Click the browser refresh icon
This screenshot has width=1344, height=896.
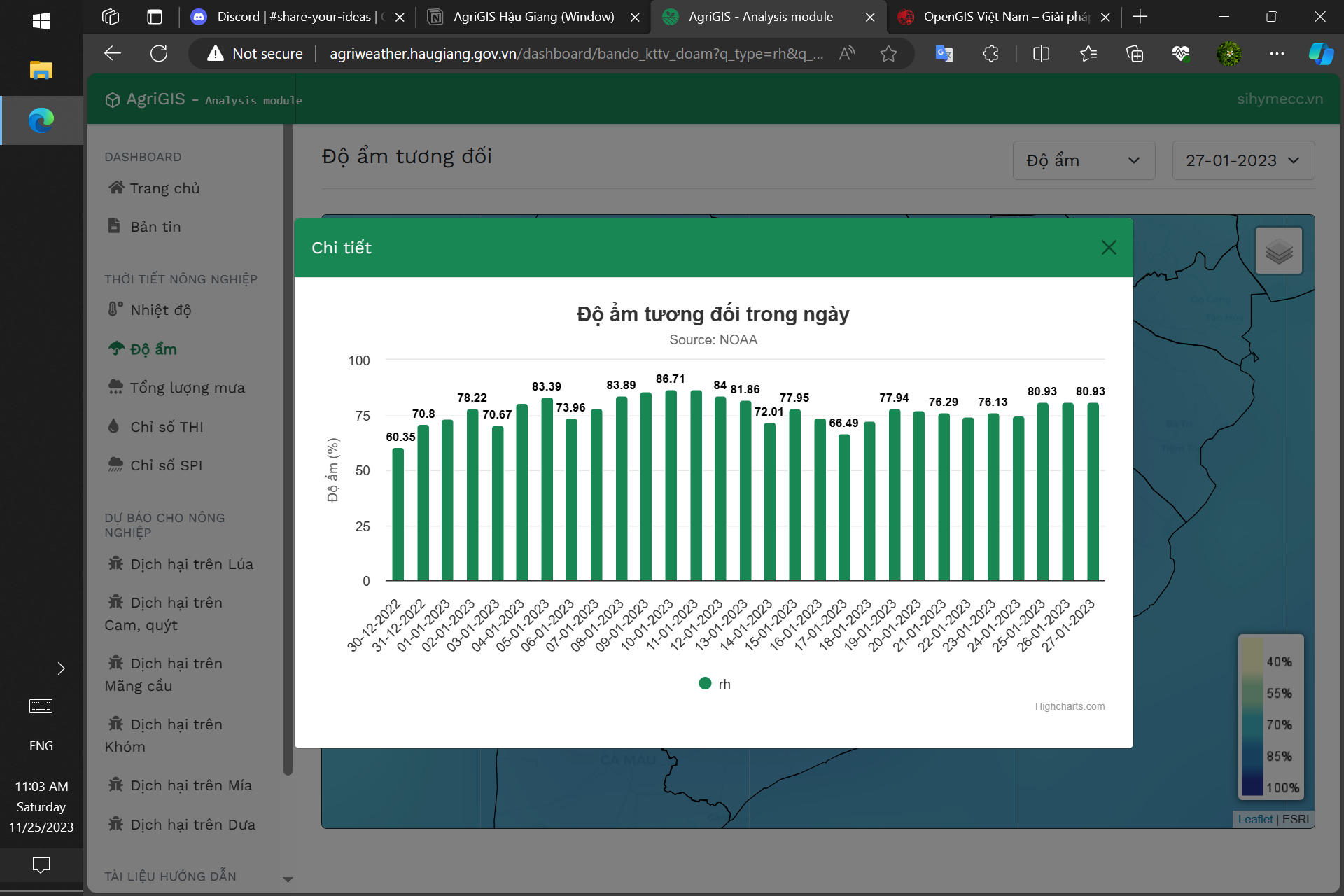click(x=159, y=54)
